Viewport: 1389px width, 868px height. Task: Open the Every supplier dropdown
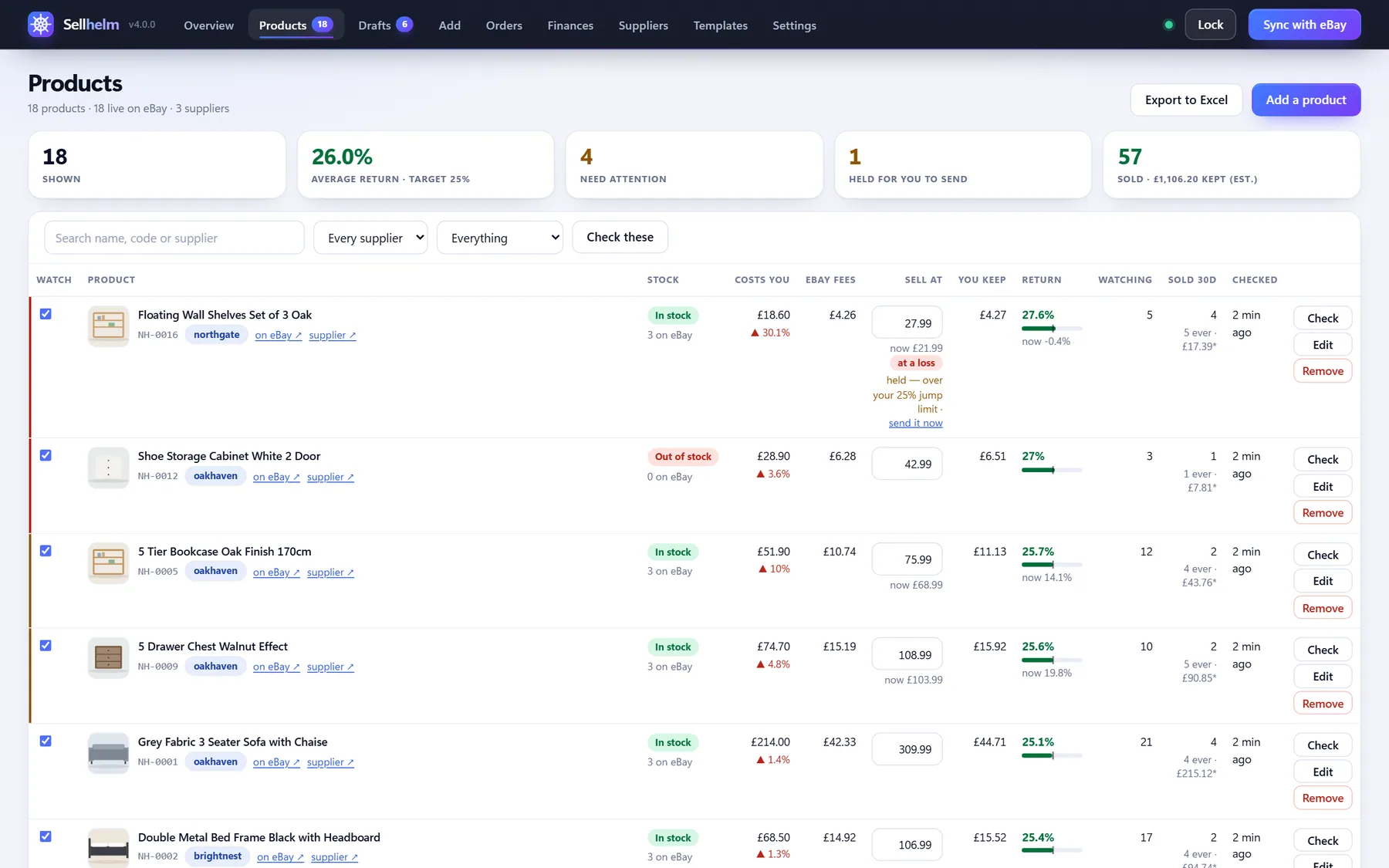pos(370,238)
